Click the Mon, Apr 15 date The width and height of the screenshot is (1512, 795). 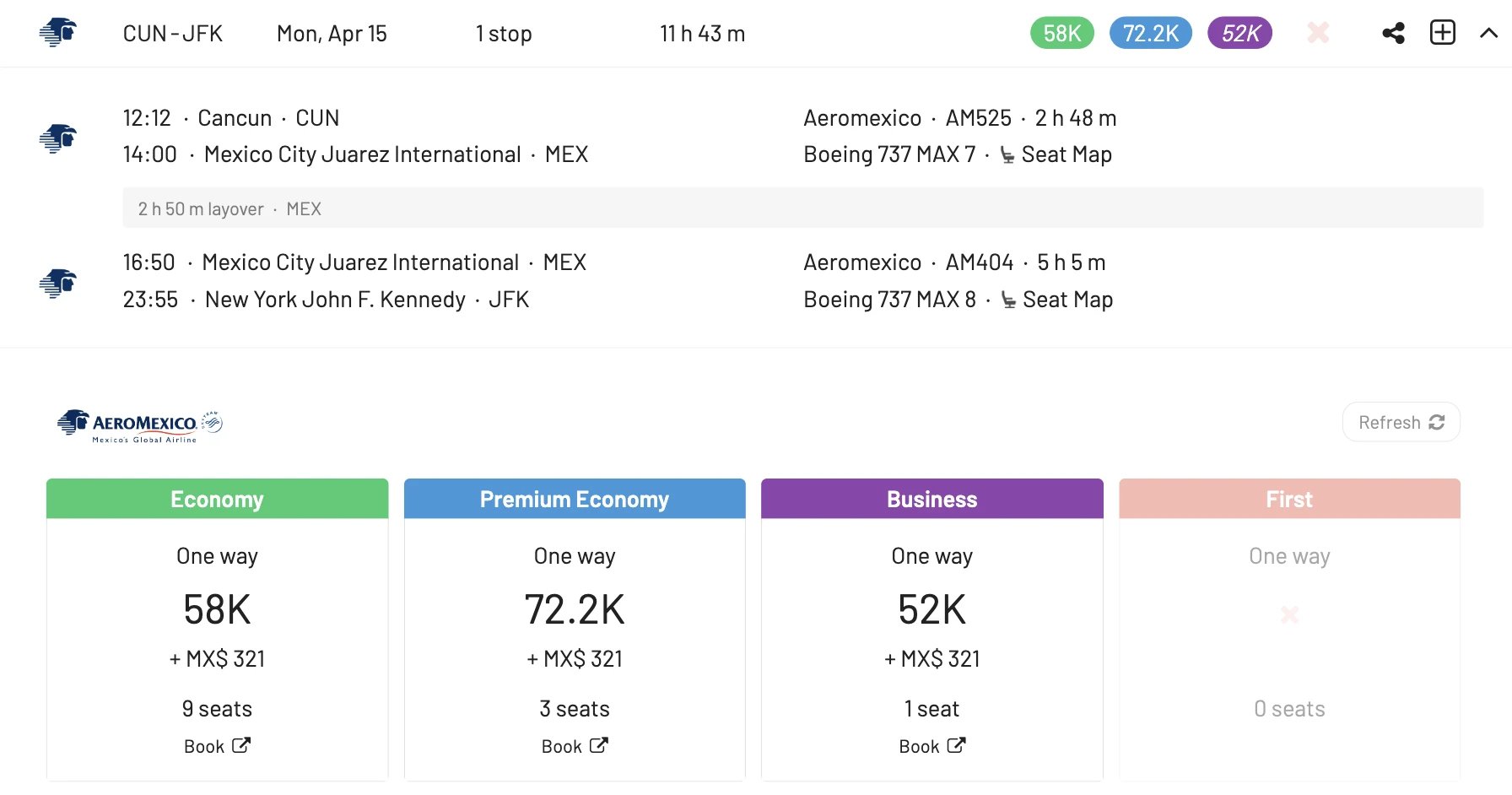point(332,34)
